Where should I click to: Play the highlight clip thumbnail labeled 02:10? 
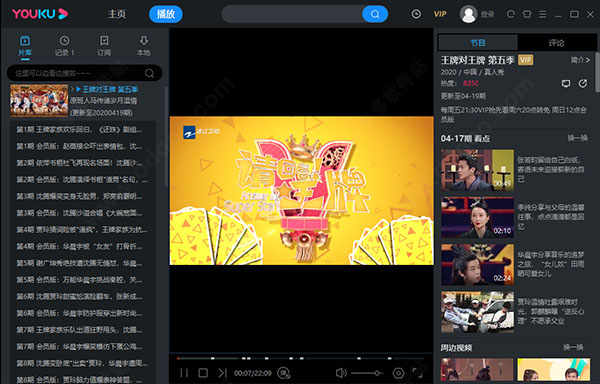(478, 217)
